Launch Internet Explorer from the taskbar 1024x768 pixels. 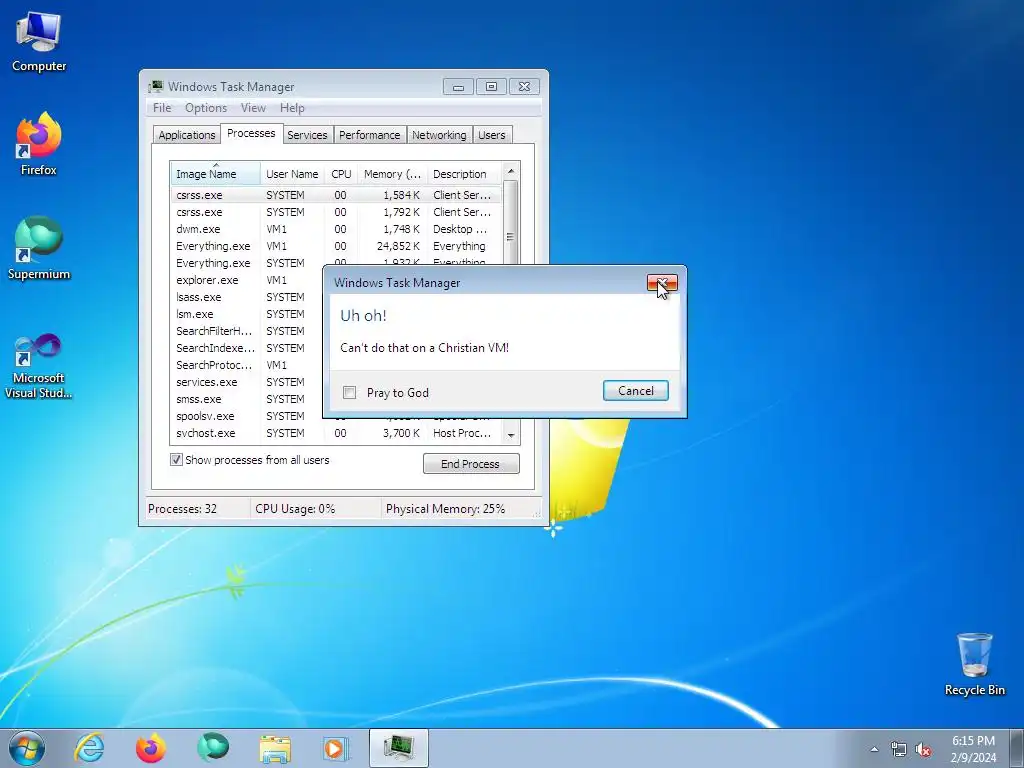(x=89, y=748)
